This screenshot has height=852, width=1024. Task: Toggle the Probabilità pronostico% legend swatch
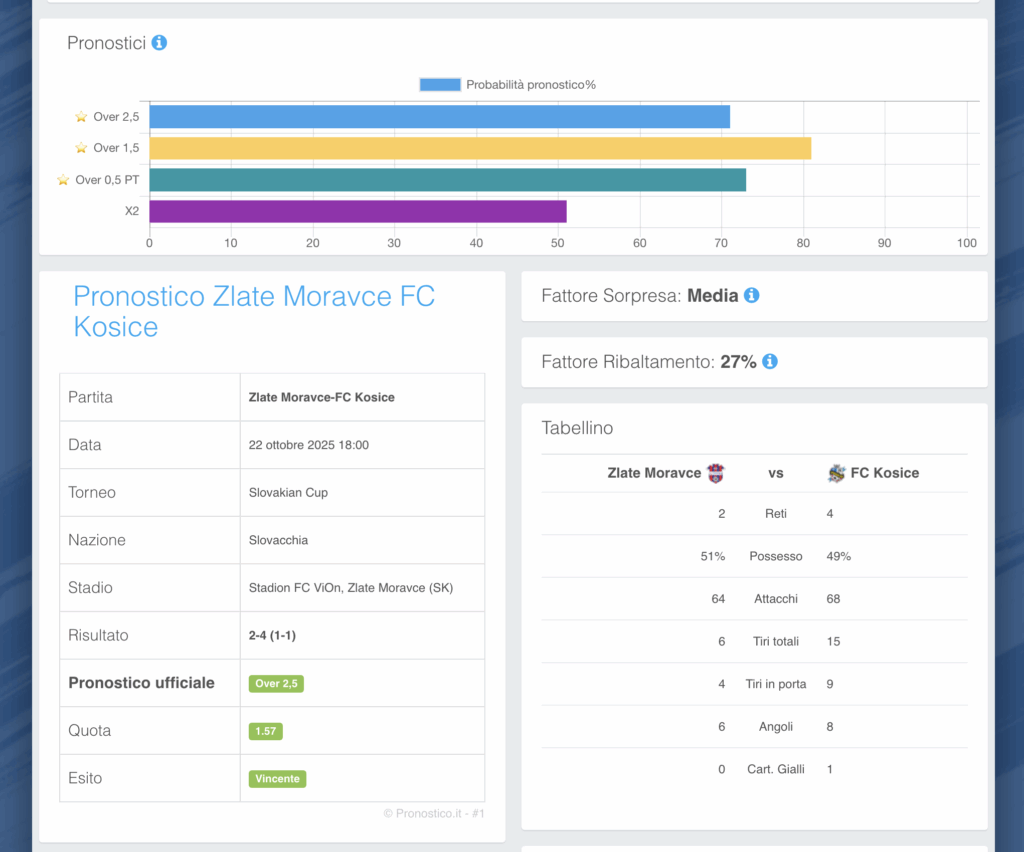point(440,85)
